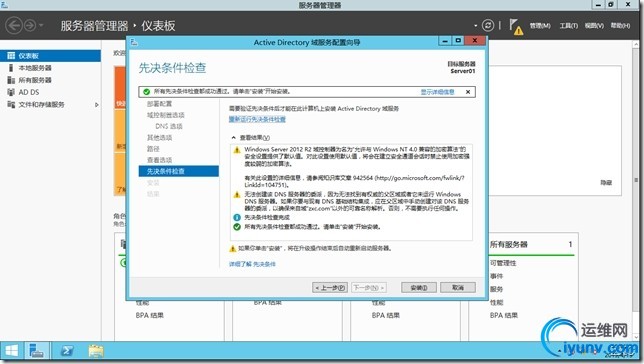The width and height of the screenshot is (644, 364).
Task: Open dropdown arrow next to refresh icon
Action: pyautogui.click(x=476, y=26)
